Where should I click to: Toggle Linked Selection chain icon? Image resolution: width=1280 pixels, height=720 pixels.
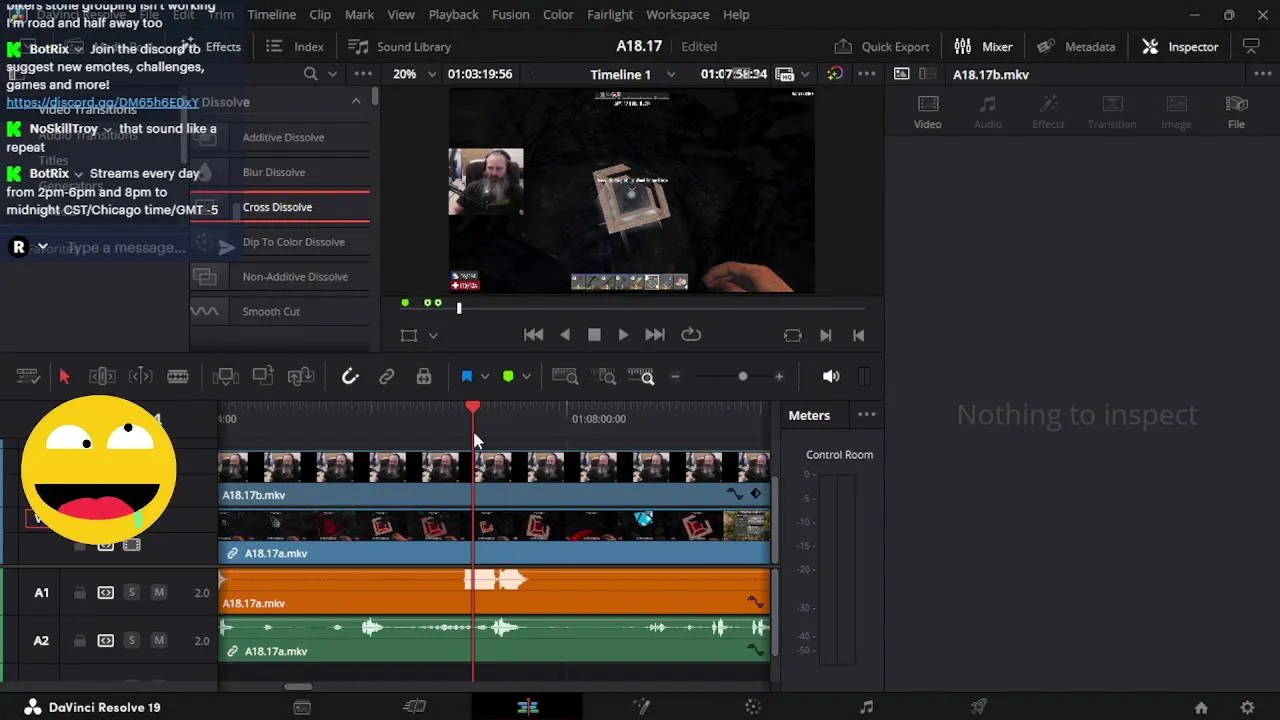386,376
